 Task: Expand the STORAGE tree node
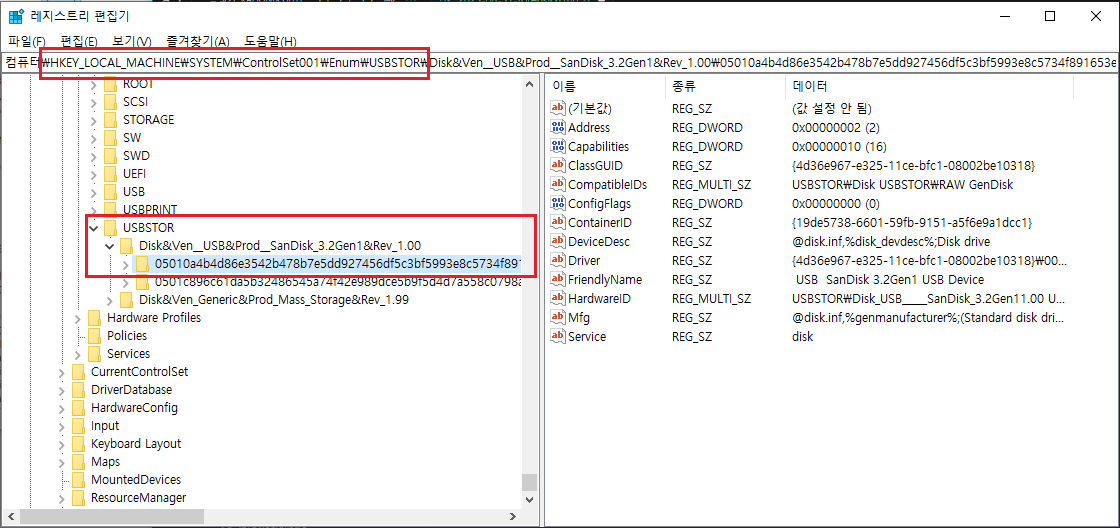click(93, 119)
